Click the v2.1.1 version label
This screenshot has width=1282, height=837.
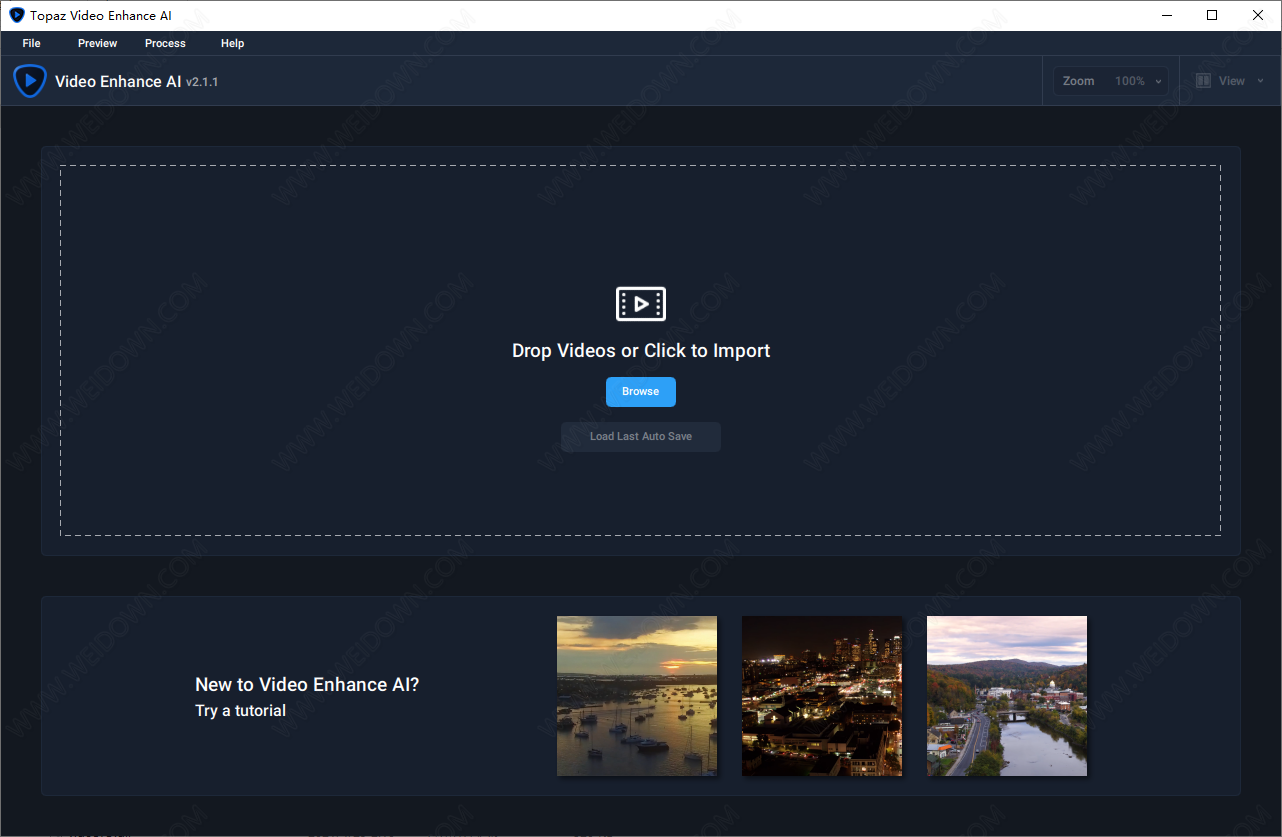202,82
